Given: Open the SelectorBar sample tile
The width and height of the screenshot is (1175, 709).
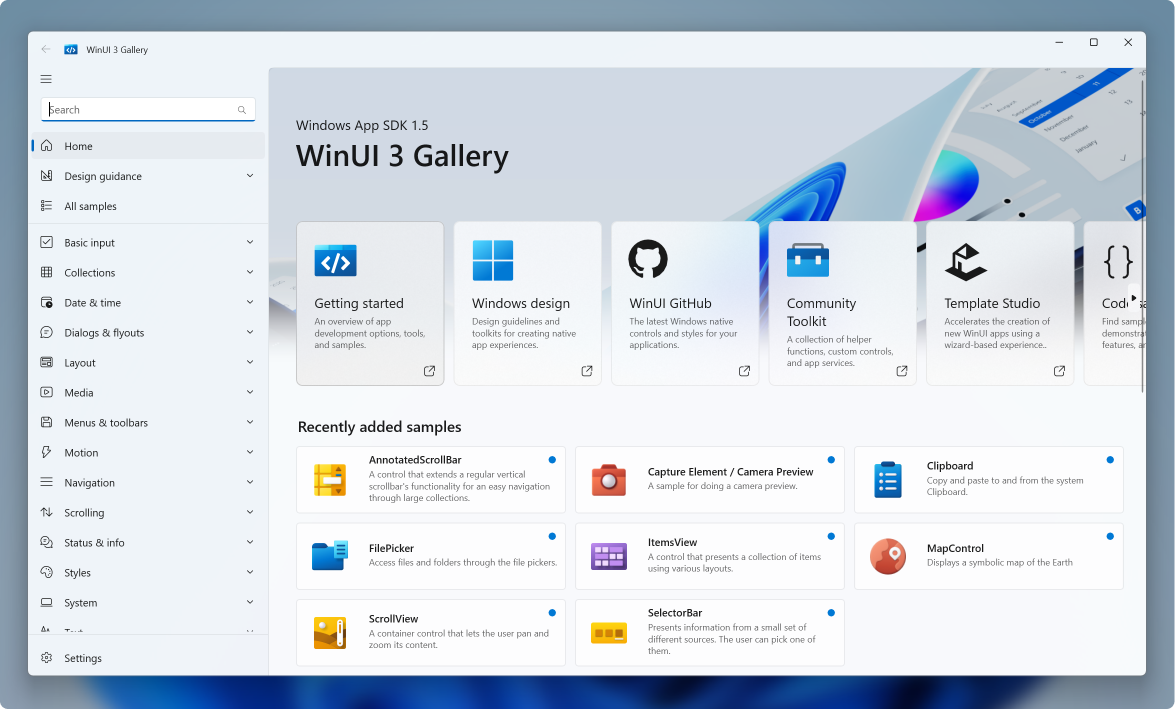Looking at the screenshot, I should (710, 633).
